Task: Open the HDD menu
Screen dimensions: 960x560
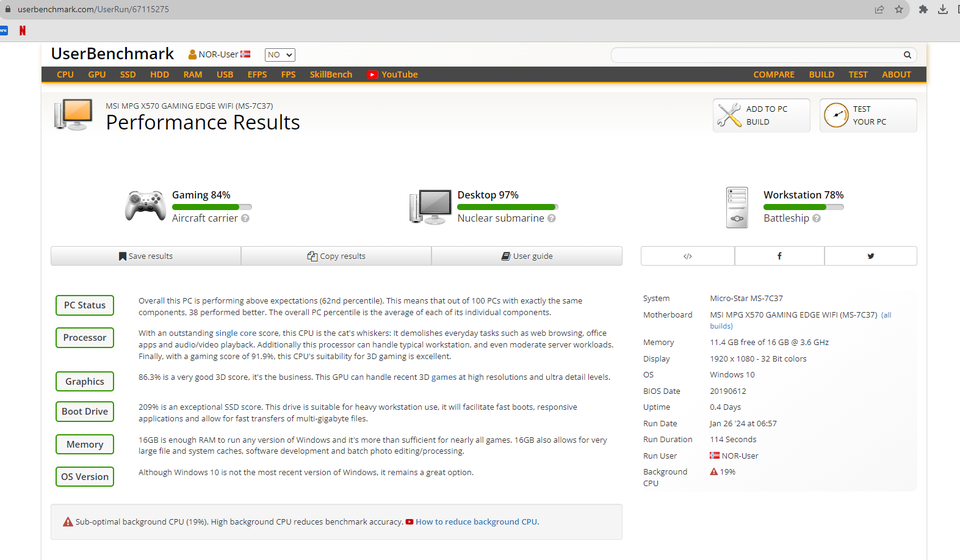Action: [x=160, y=75]
